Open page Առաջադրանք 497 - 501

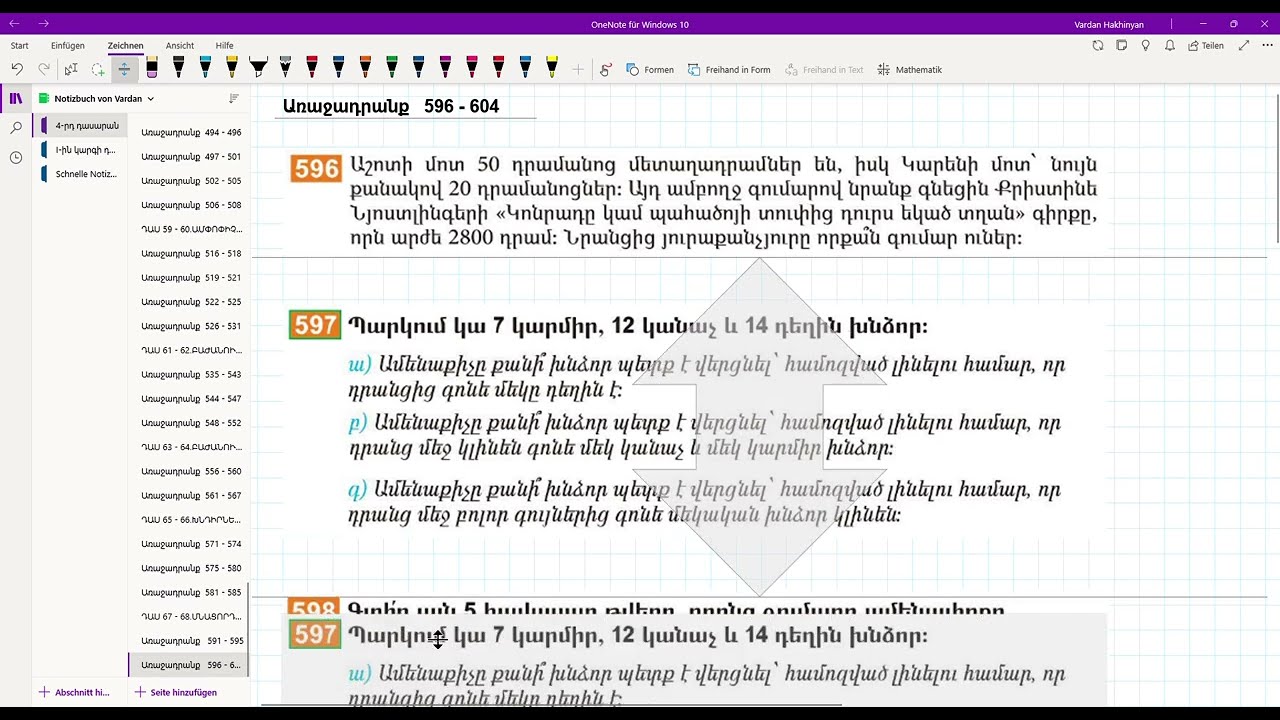(x=189, y=157)
